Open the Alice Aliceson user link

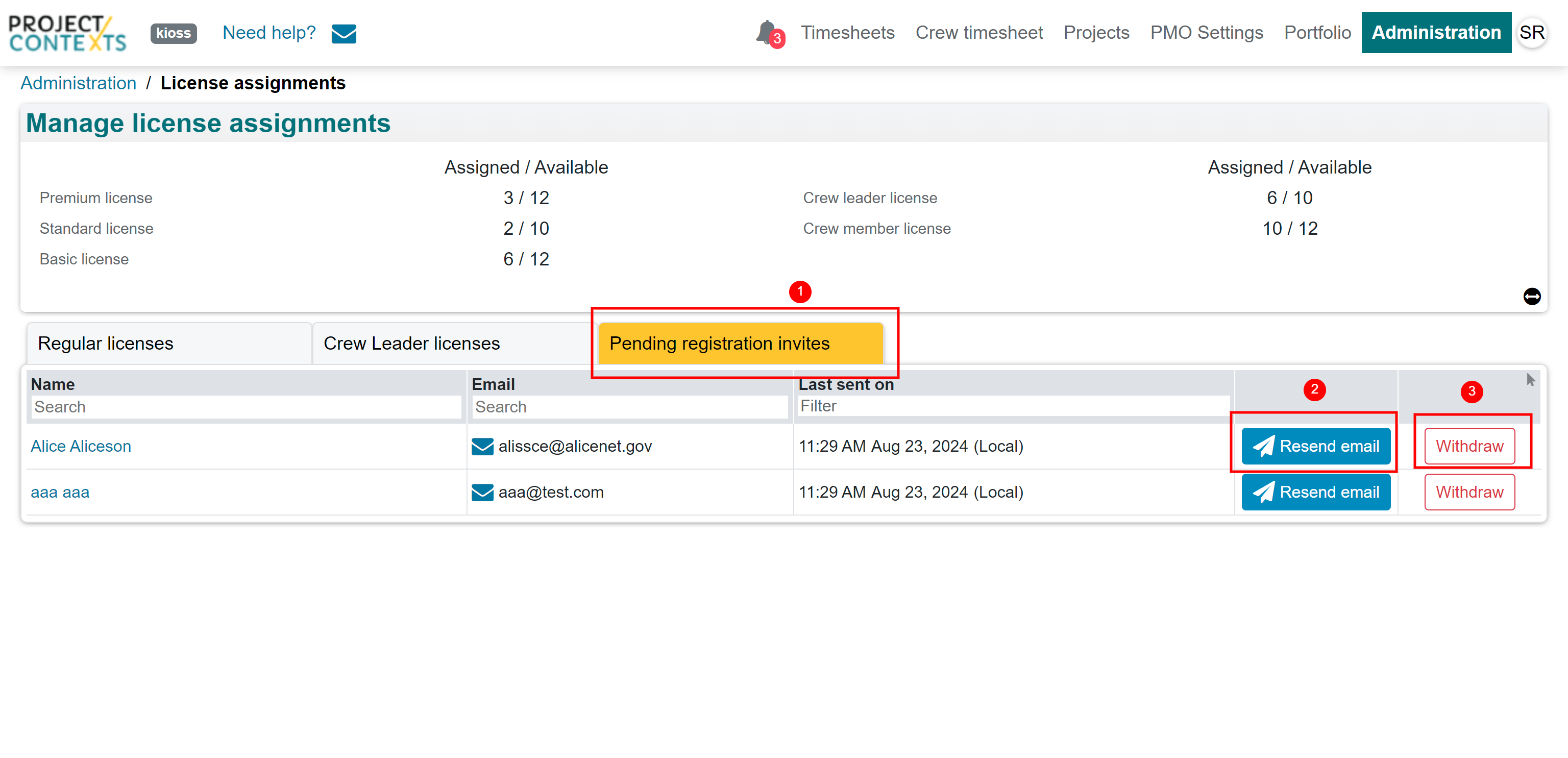[x=81, y=446]
